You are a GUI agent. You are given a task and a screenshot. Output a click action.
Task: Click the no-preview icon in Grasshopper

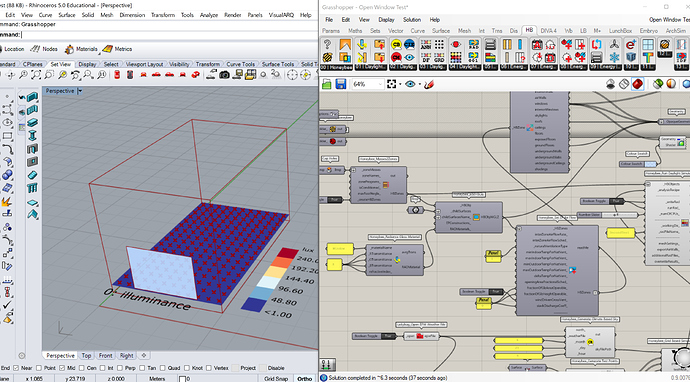610,84
